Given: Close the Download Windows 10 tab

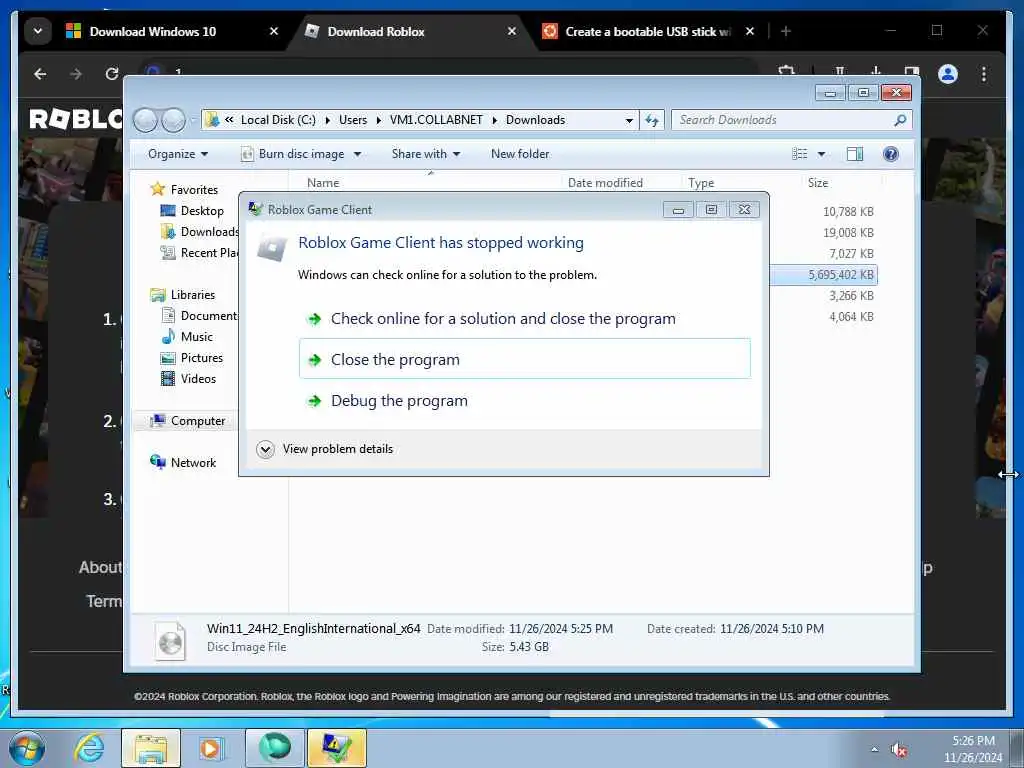Looking at the screenshot, I should click(274, 31).
